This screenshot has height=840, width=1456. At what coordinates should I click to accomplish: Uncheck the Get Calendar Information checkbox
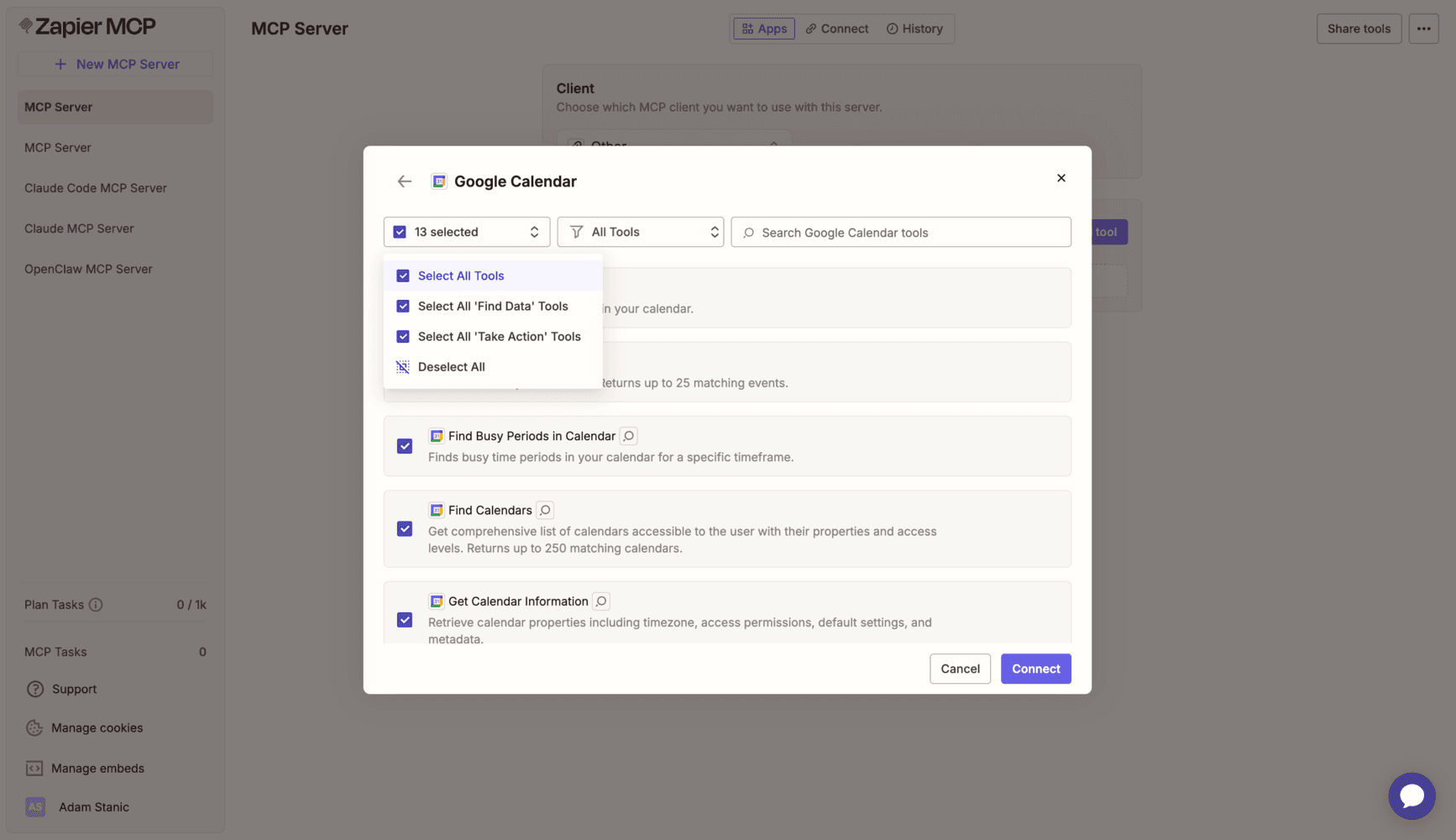405,620
